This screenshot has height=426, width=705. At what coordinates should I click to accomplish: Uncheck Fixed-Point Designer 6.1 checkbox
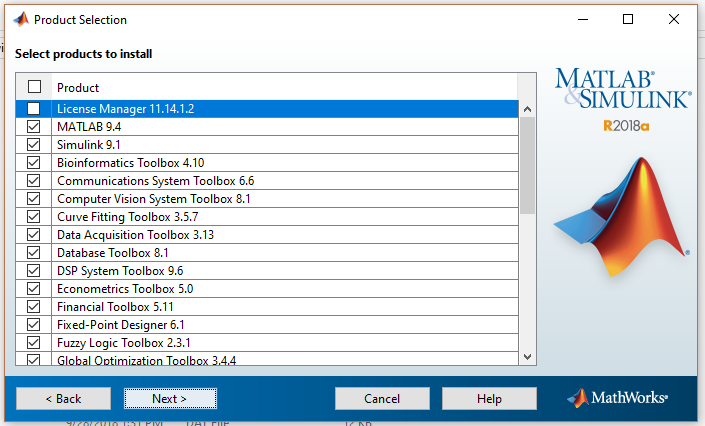33,324
